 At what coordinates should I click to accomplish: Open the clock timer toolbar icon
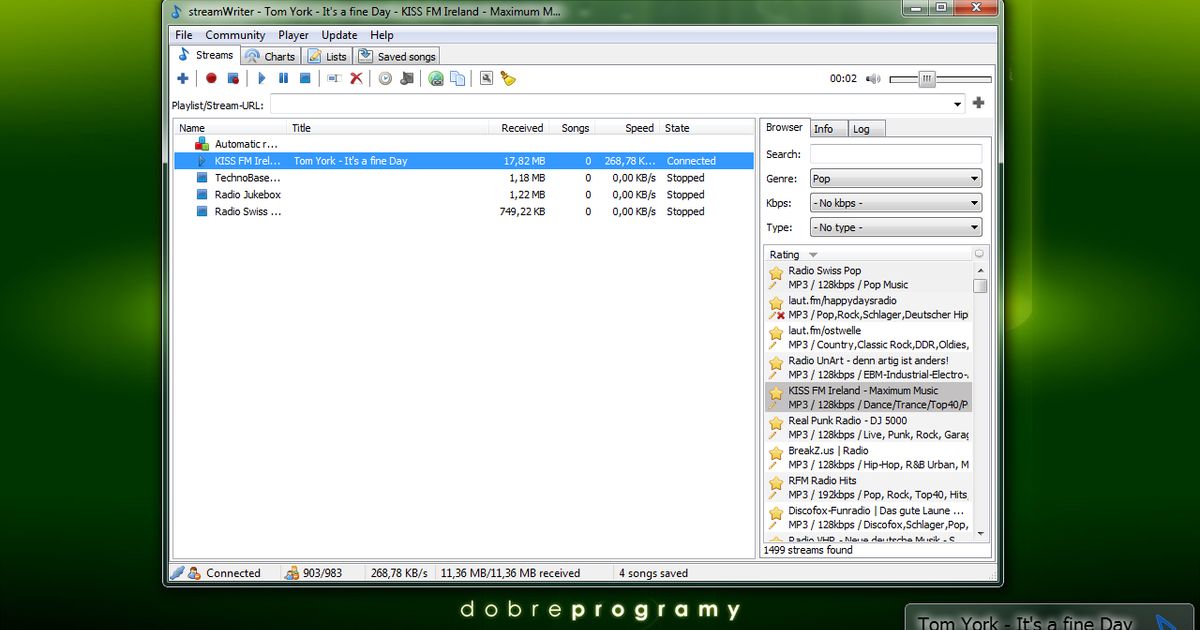pyautogui.click(x=385, y=78)
